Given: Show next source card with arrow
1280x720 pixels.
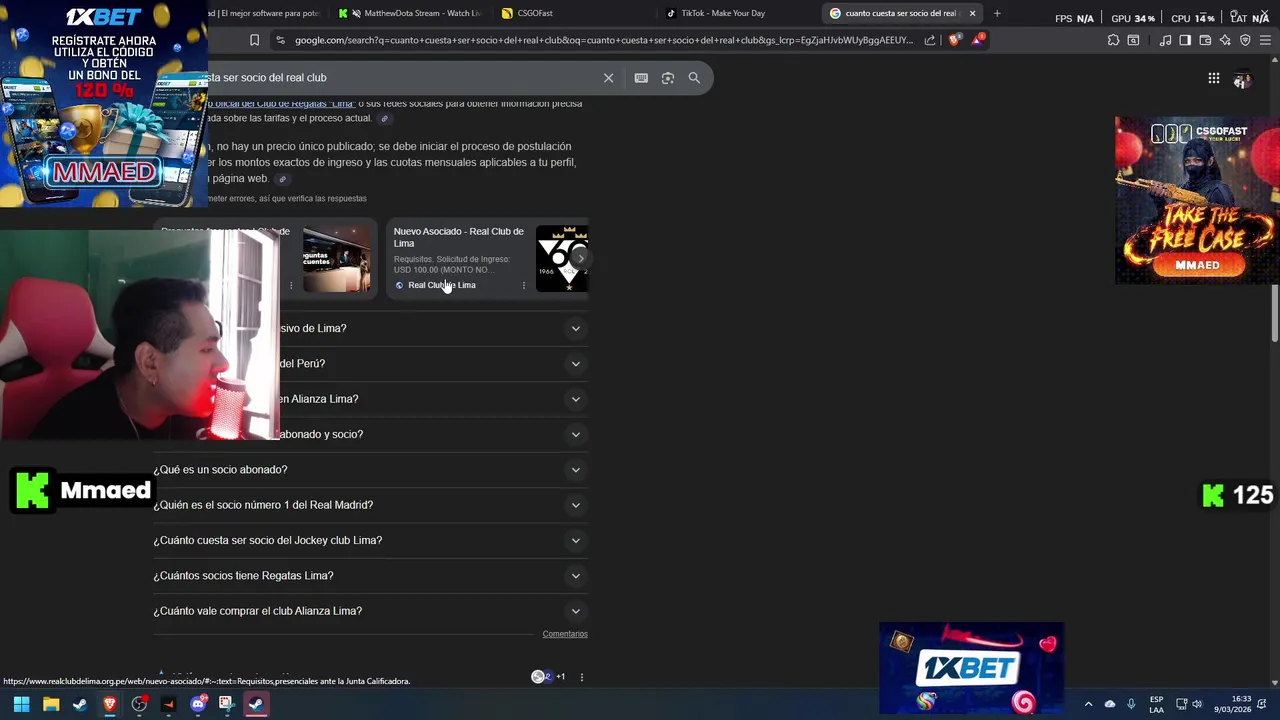Looking at the screenshot, I should pos(580,258).
